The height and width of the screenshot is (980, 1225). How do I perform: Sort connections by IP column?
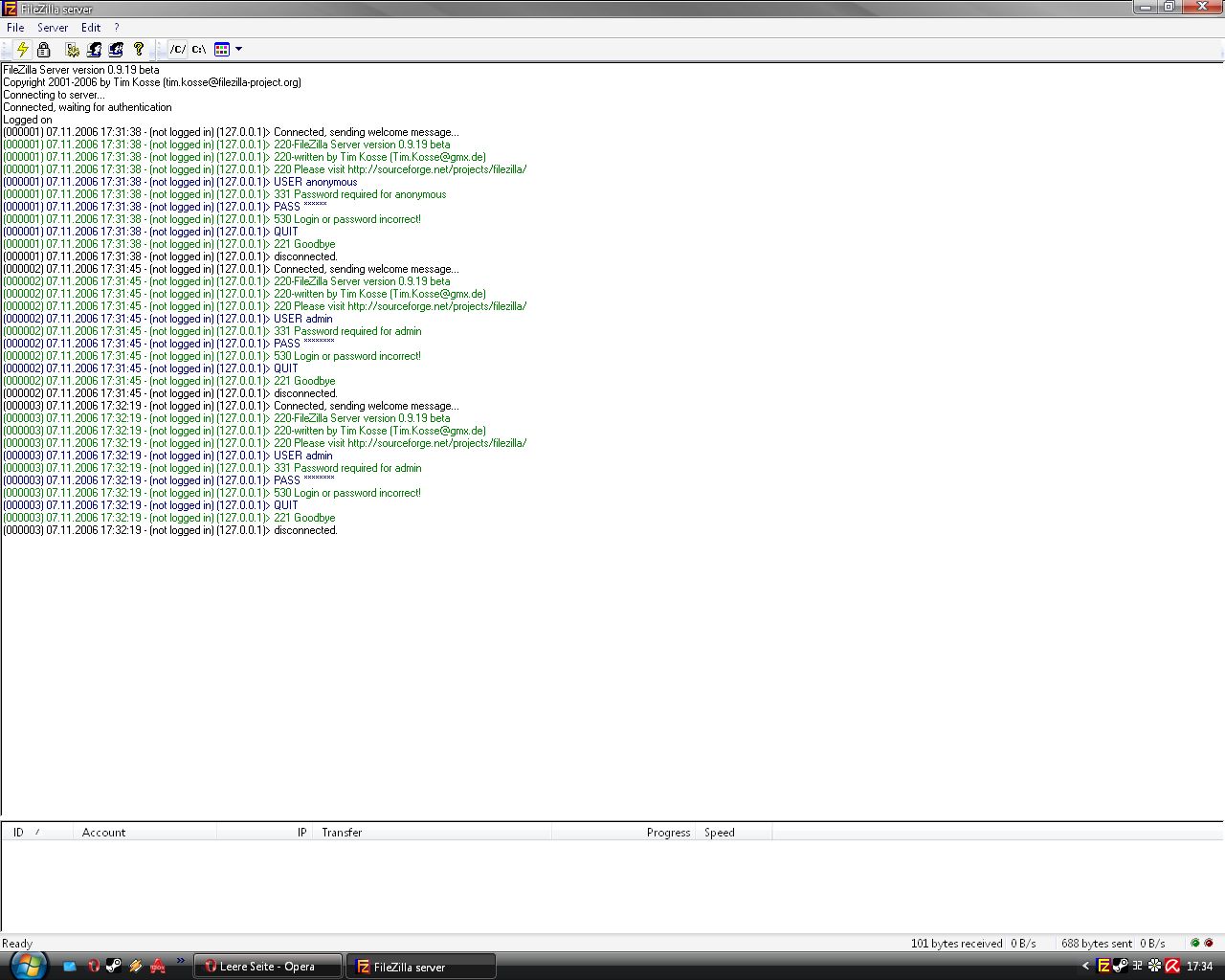pyautogui.click(x=264, y=832)
